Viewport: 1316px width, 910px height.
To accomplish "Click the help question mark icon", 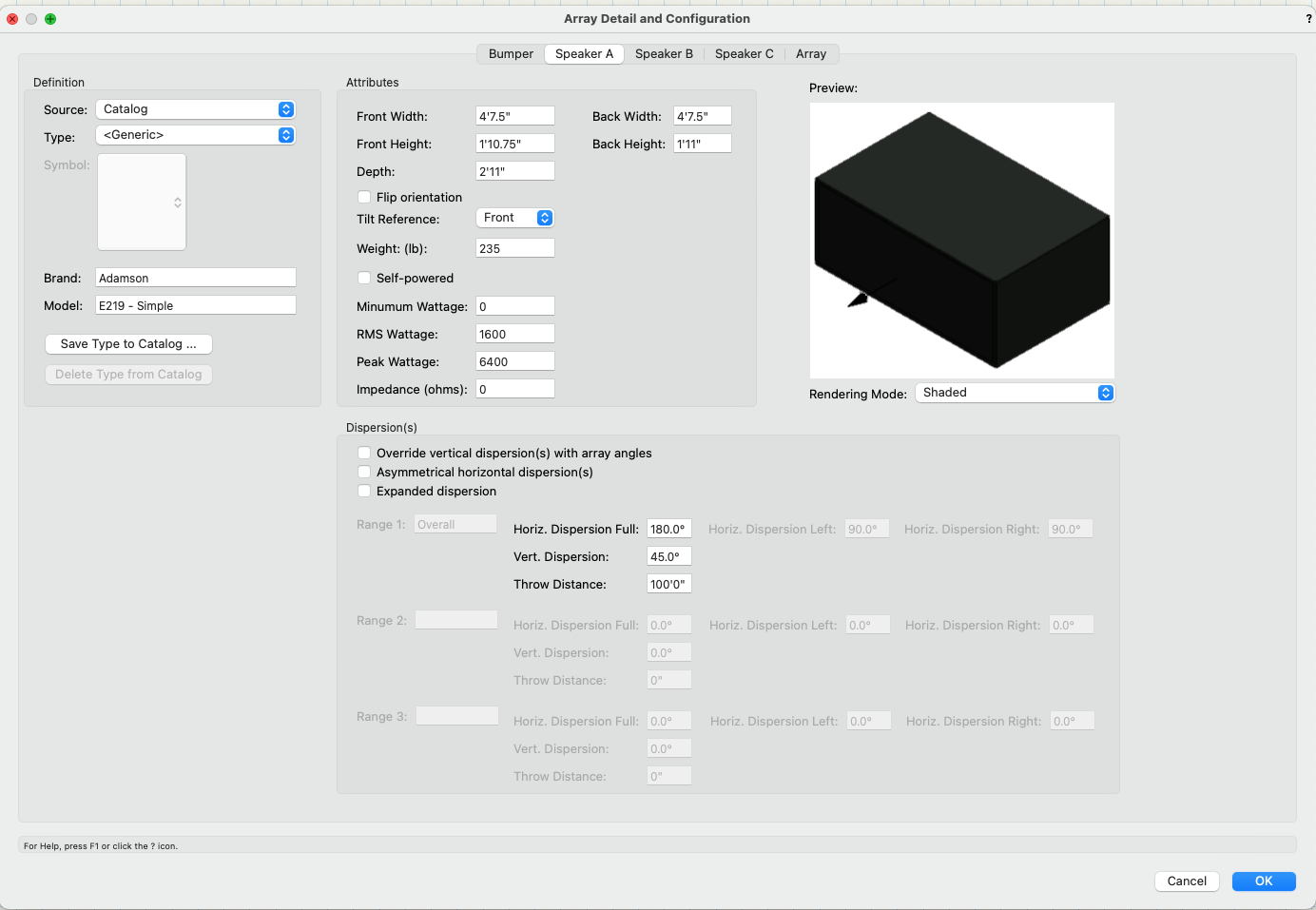I will pos(1308,19).
